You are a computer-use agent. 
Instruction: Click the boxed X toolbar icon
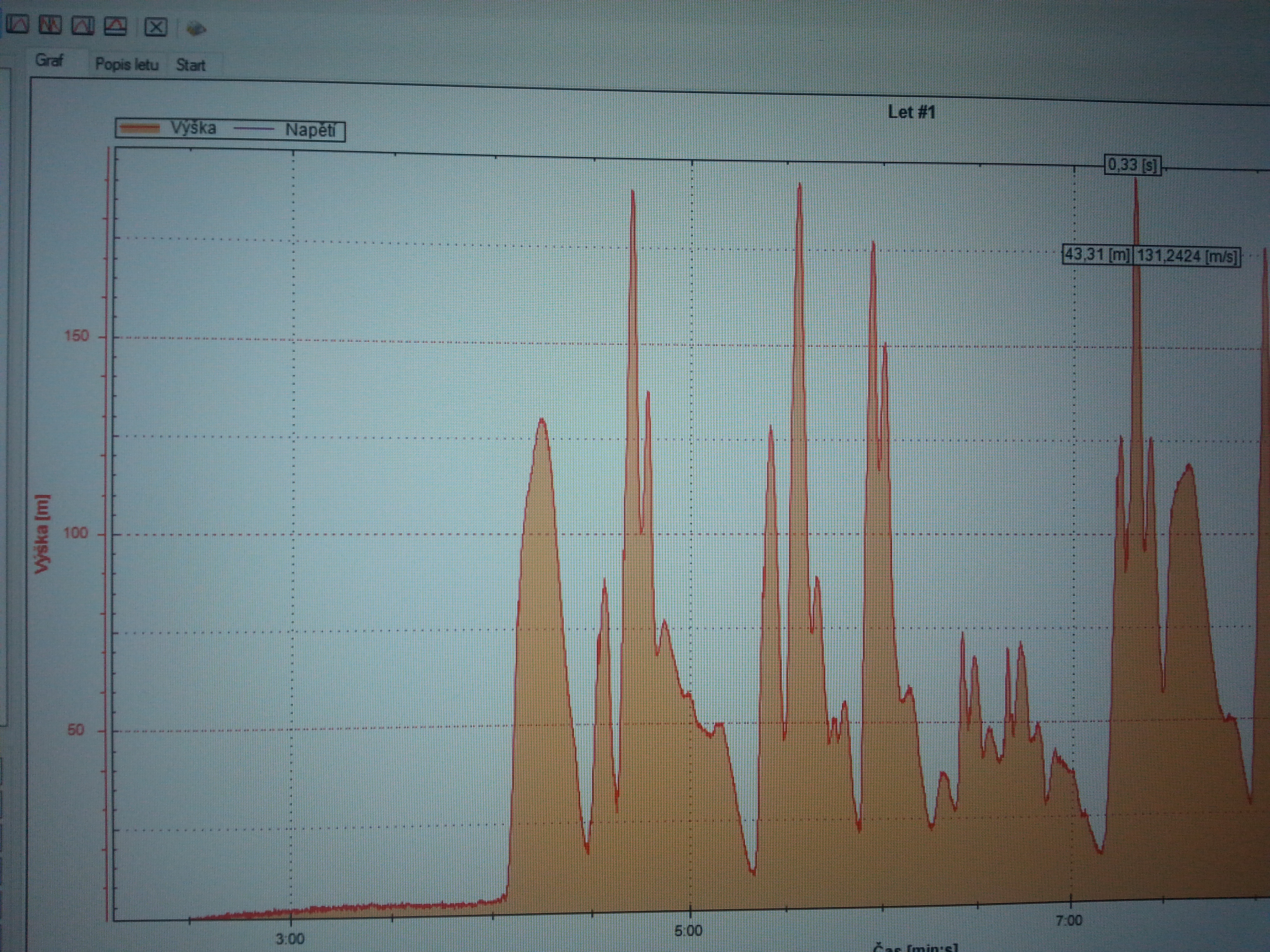point(156,27)
